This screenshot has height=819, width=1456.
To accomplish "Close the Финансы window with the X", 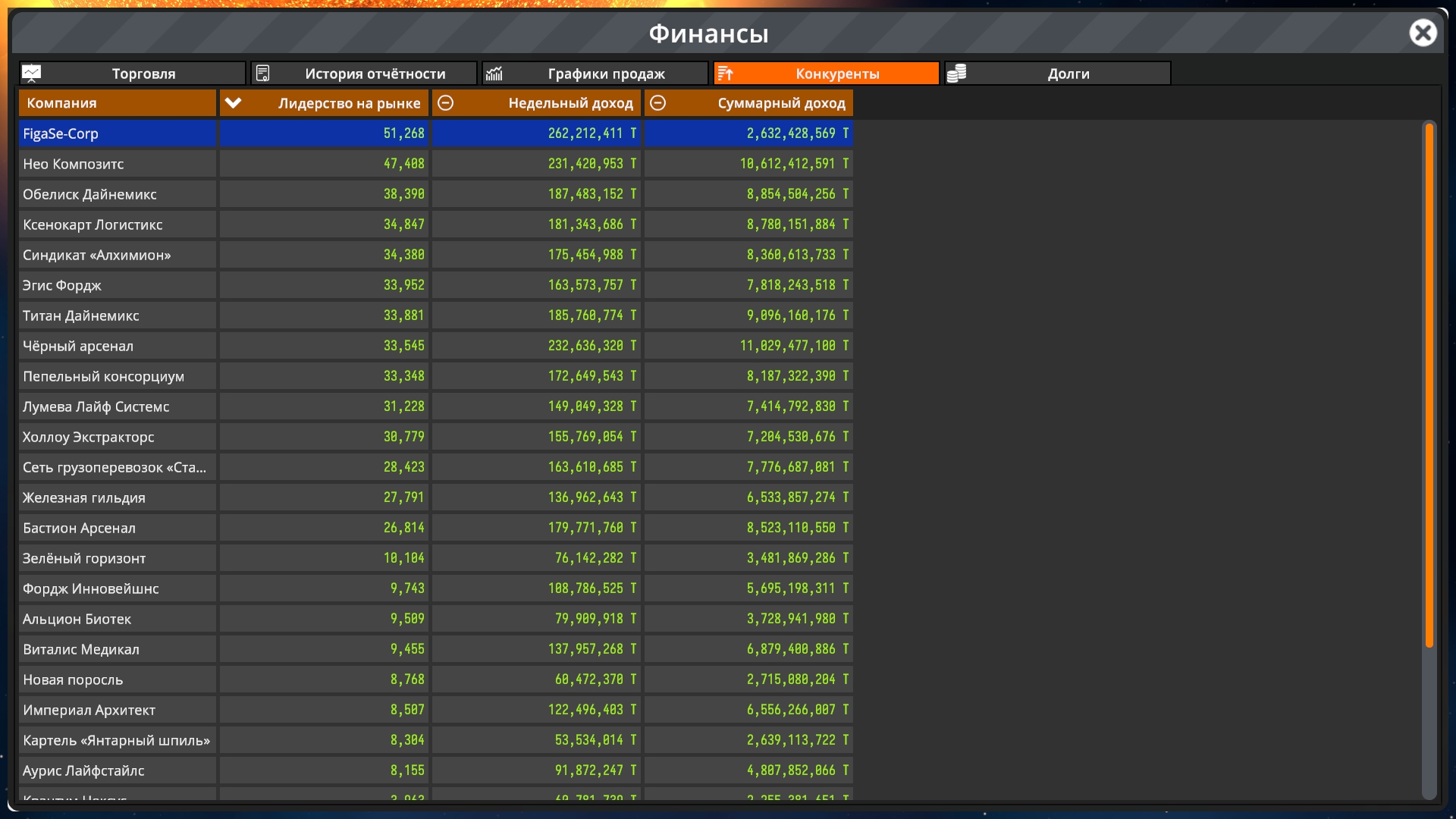I will coord(1423,33).
